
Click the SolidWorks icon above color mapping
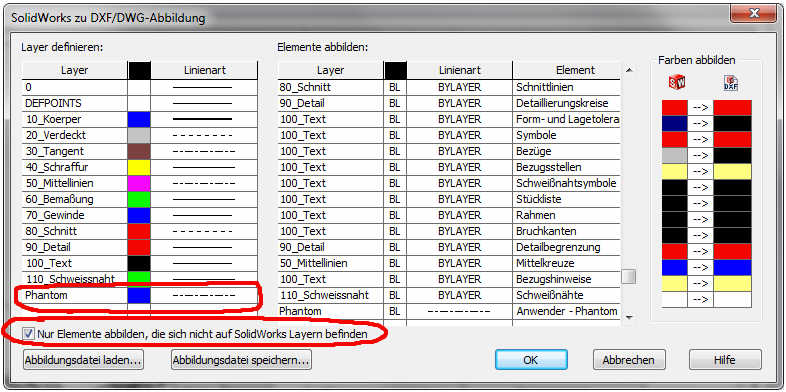(x=677, y=83)
